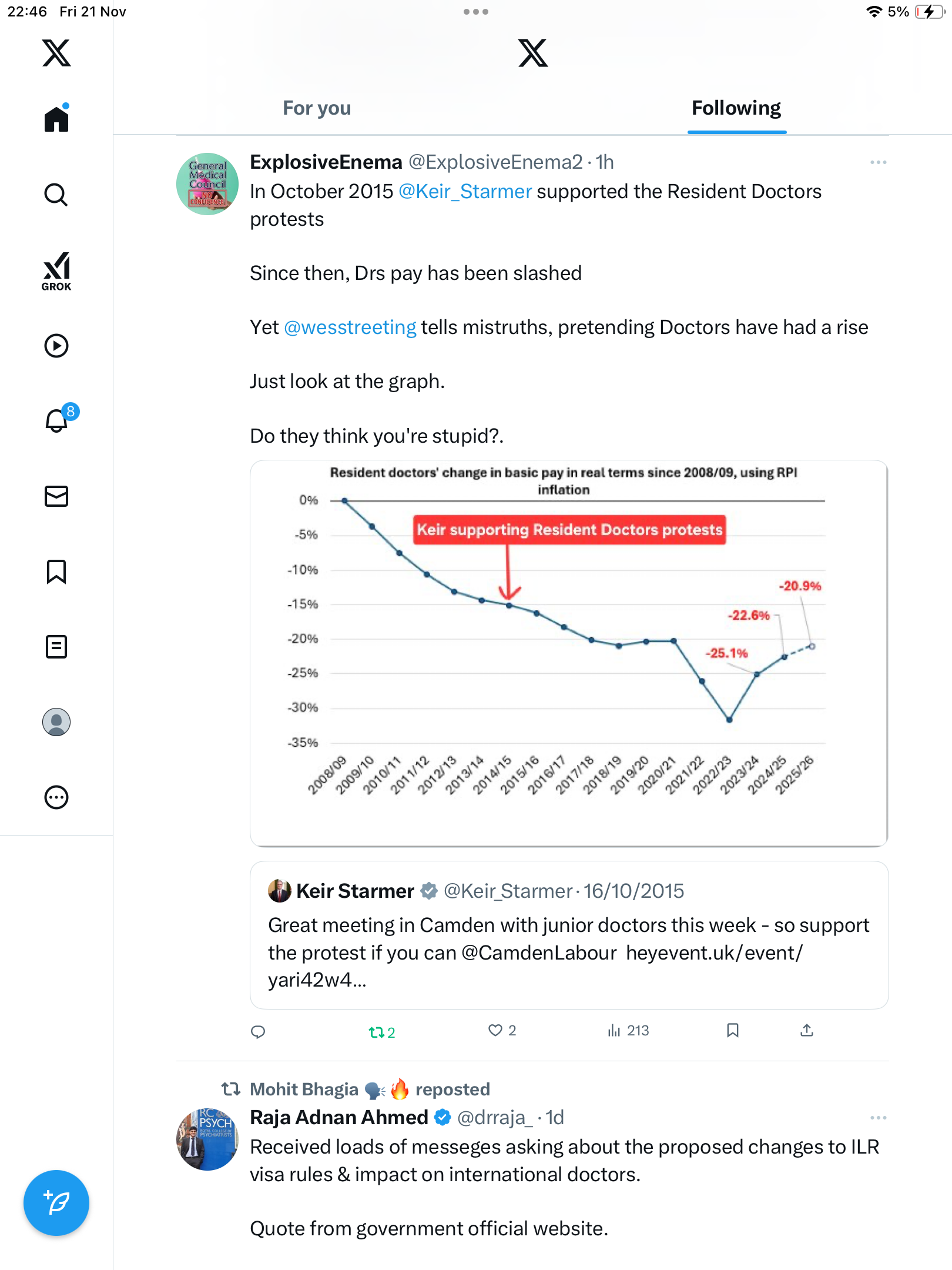Image resolution: width=952 pixels, height=1270 pixels.
Task: Open Grok from the sidebar
Action: 56,271
